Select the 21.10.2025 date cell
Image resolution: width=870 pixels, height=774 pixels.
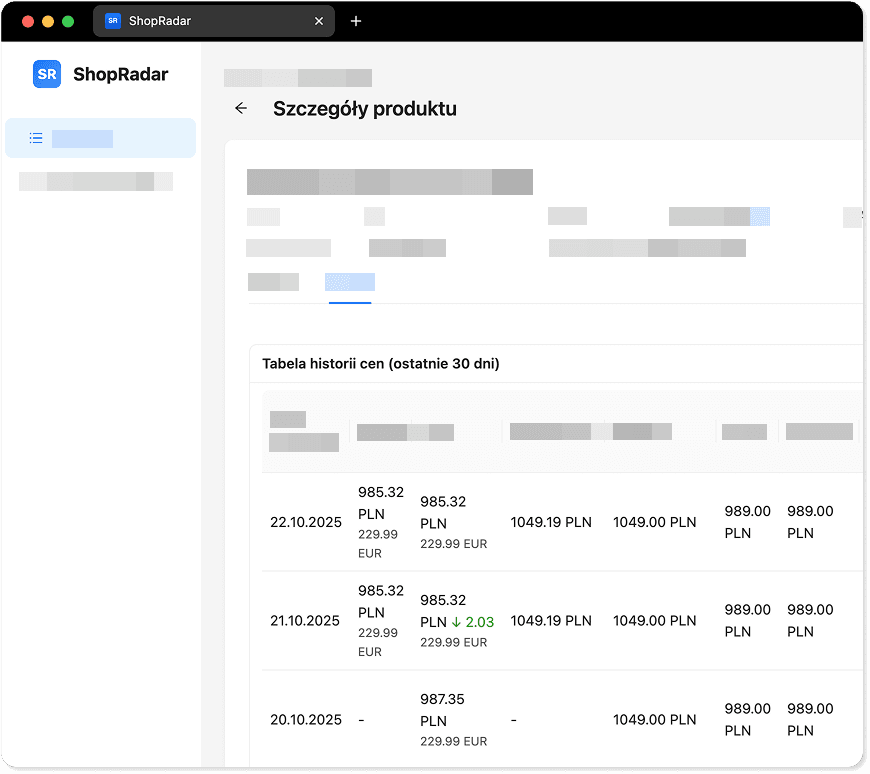(x=306, y=621)
